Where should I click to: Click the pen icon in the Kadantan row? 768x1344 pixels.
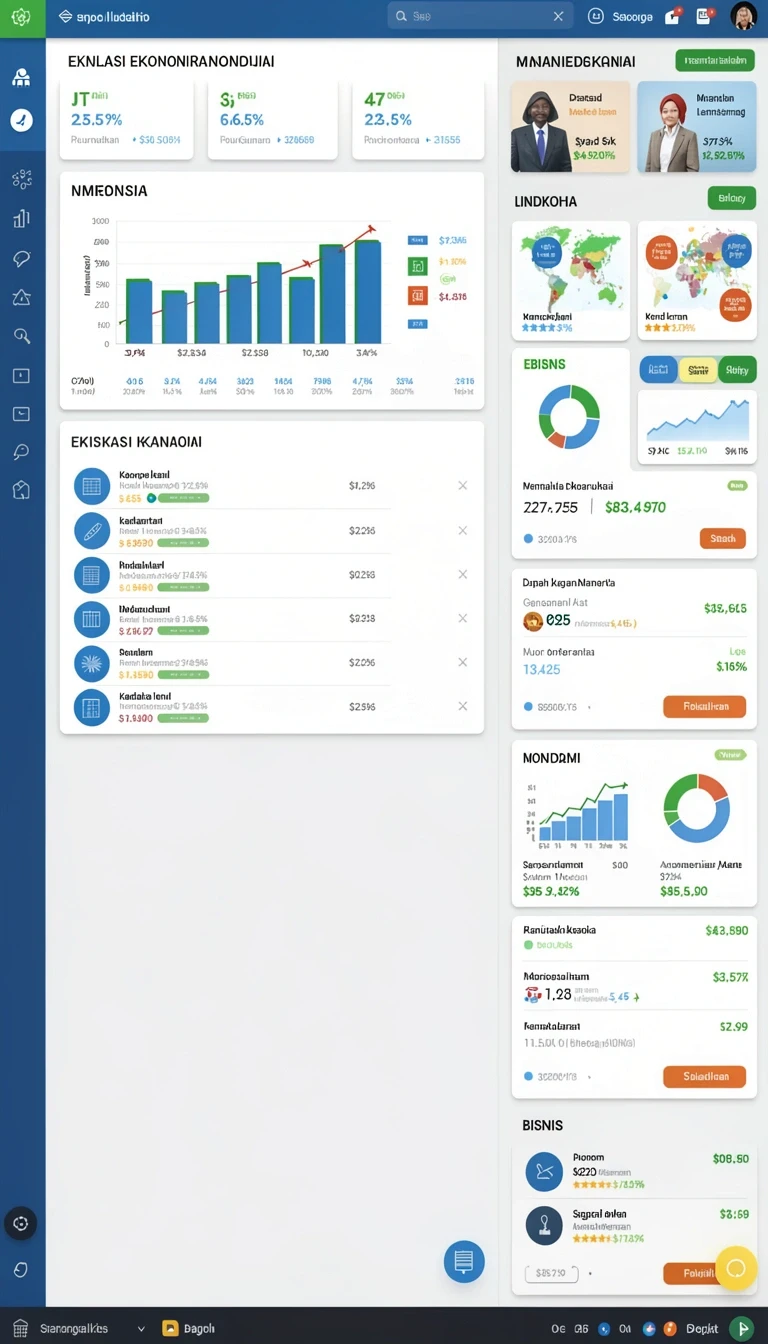click(x=92, y=529)
